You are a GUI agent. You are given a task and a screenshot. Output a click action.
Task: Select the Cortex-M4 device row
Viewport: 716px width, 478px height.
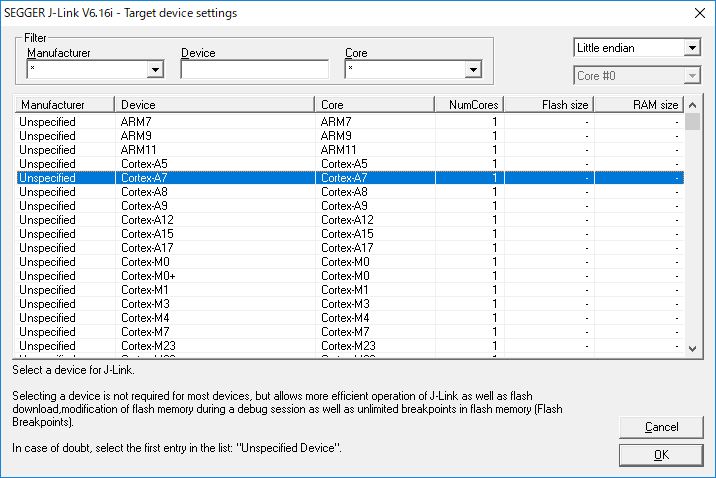tap(350, 318)
